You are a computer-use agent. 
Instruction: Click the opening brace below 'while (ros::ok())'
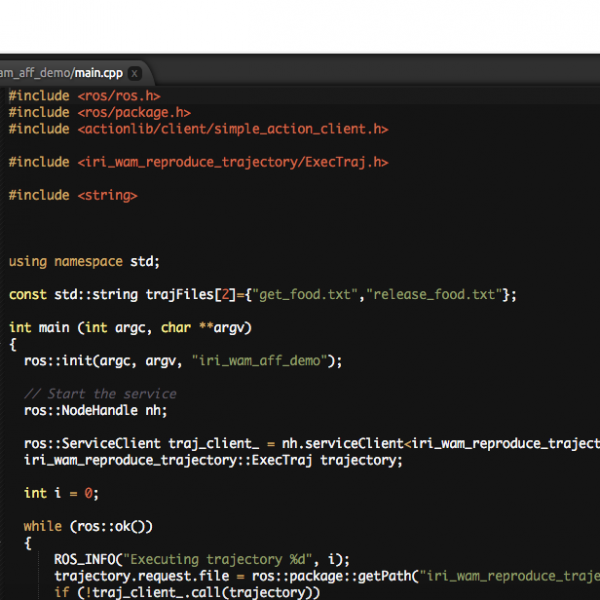pos(28,543)
